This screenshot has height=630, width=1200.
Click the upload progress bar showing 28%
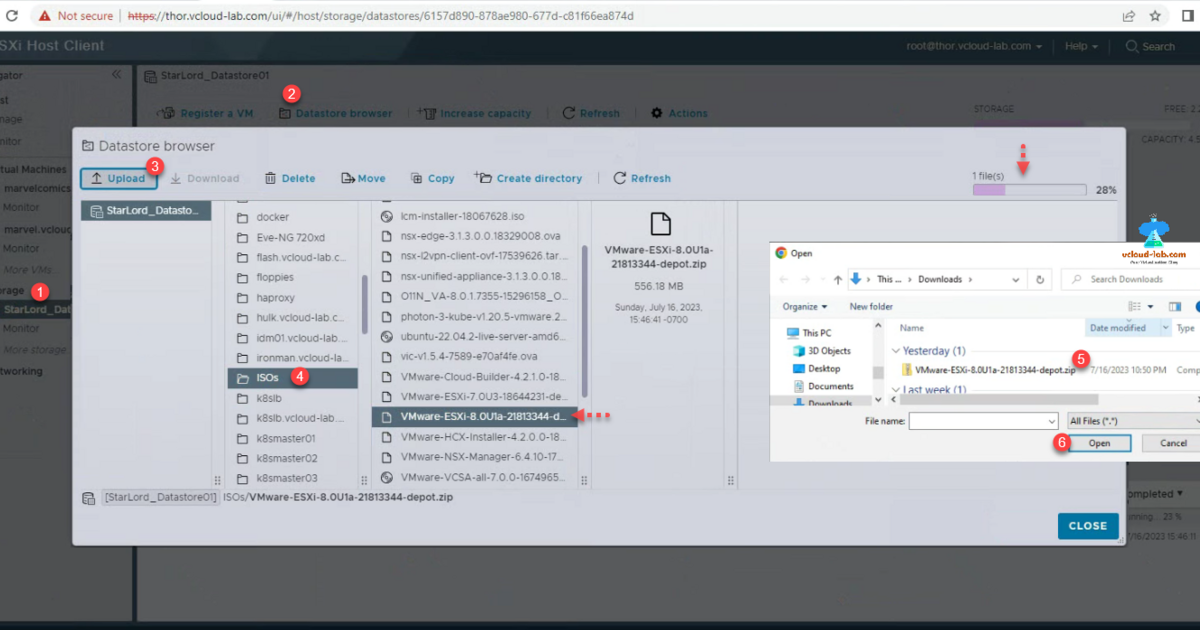(1030, 189)
